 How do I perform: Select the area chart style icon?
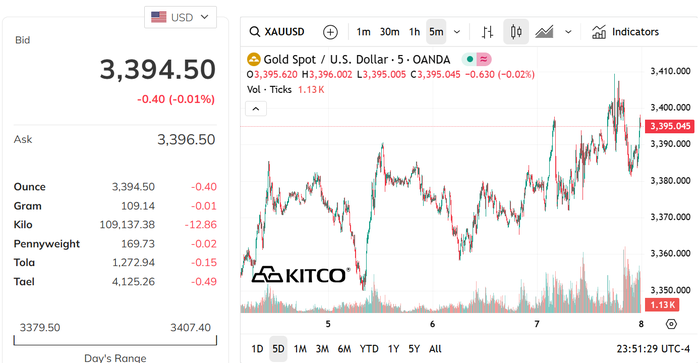click(x=544, y=32)
